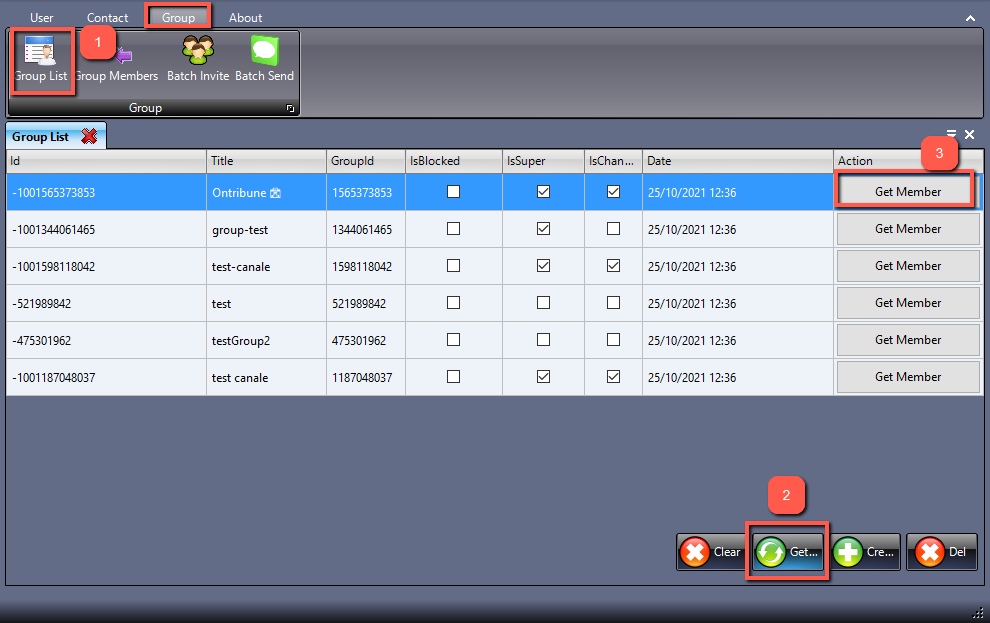This screenshot has height=623, width=990.
Task: Expand the Group panel dialog launcher
Action: point(291,108)
